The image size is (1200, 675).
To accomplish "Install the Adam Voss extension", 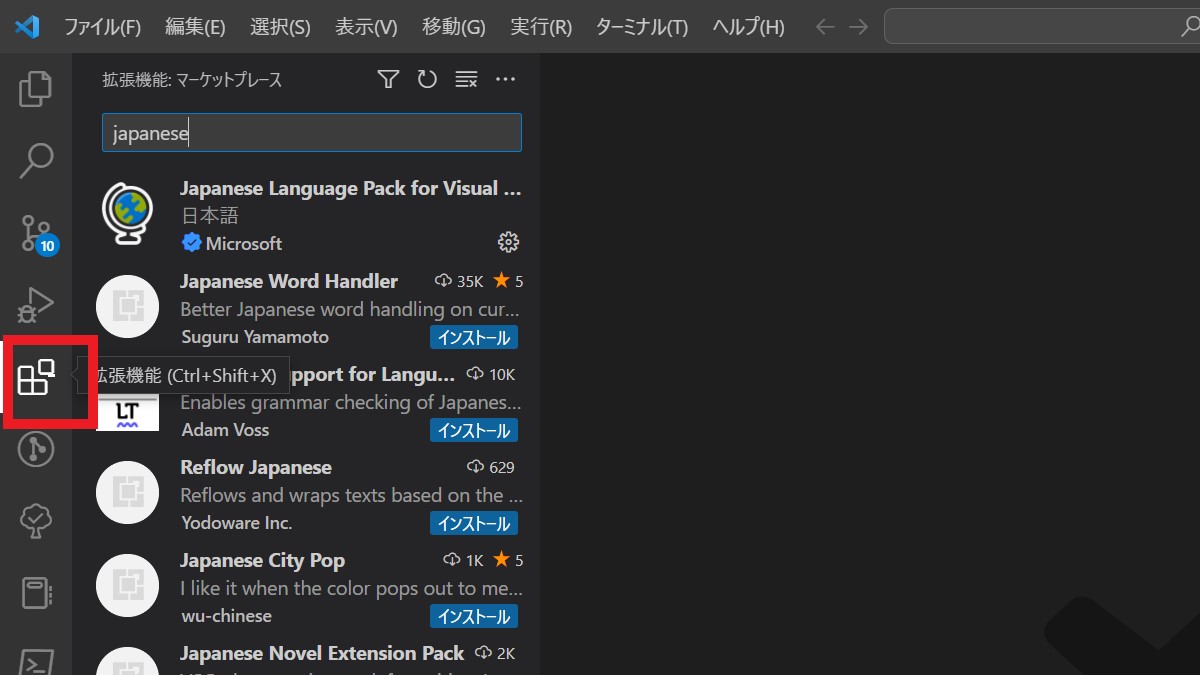I will click(474, 430).
